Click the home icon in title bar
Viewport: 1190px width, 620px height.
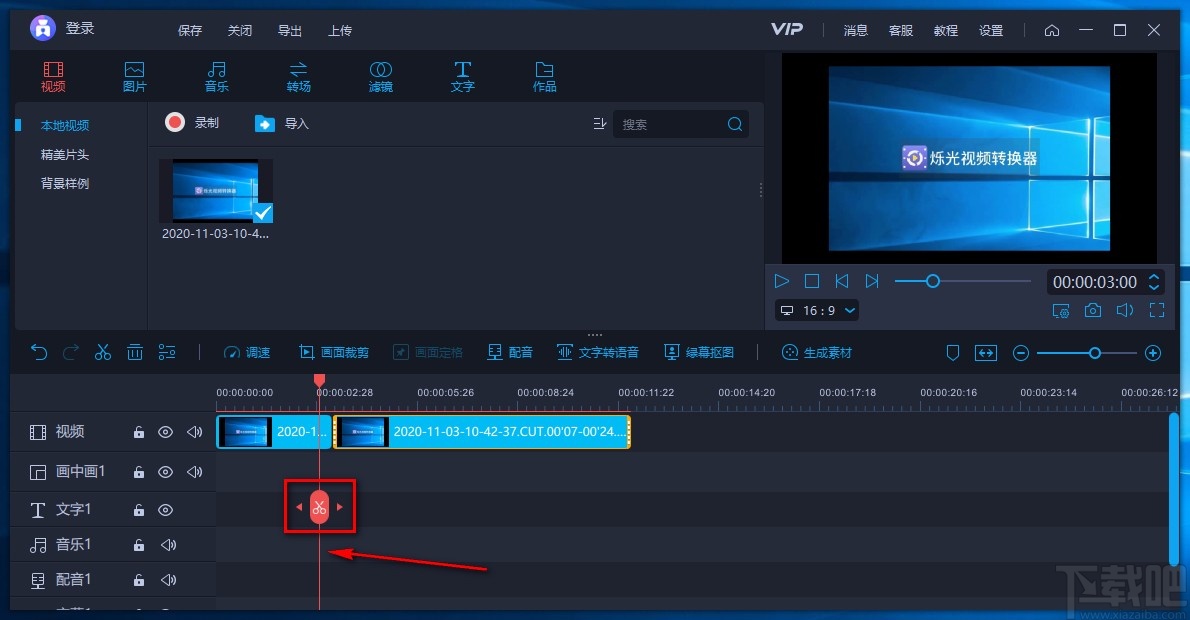1052,30
